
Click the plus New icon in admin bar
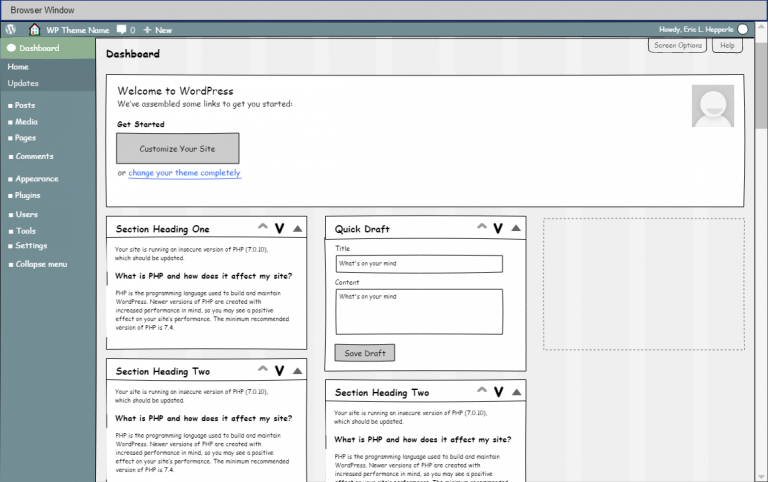pos(147,30)
